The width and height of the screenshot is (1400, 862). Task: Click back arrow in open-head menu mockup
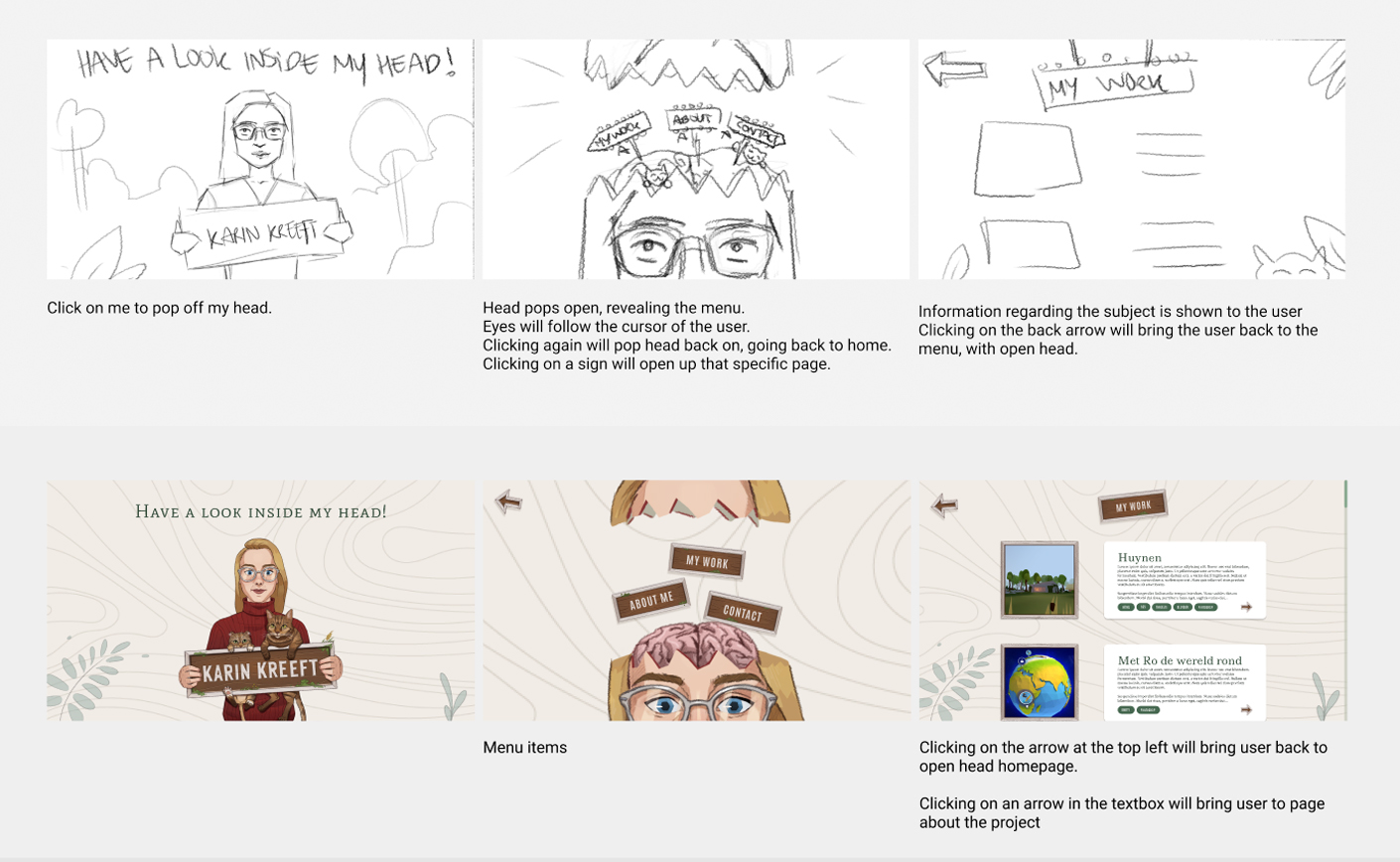click(509, 502)
